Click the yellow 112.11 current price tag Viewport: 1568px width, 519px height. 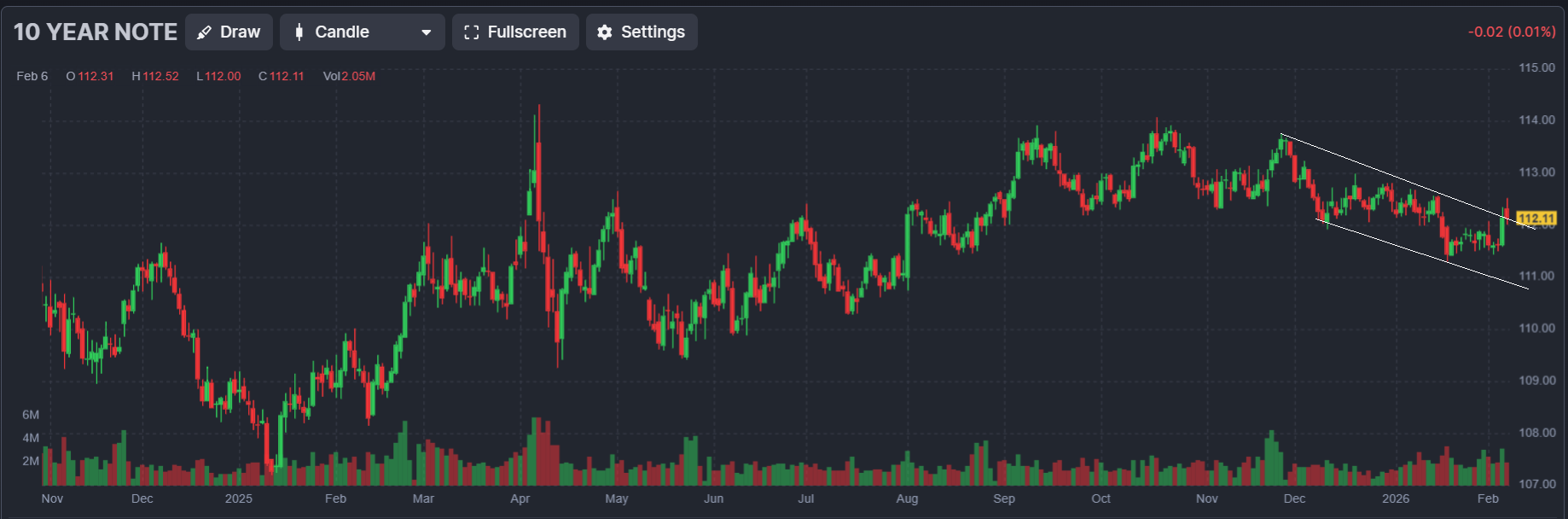tap(1536, 219)
